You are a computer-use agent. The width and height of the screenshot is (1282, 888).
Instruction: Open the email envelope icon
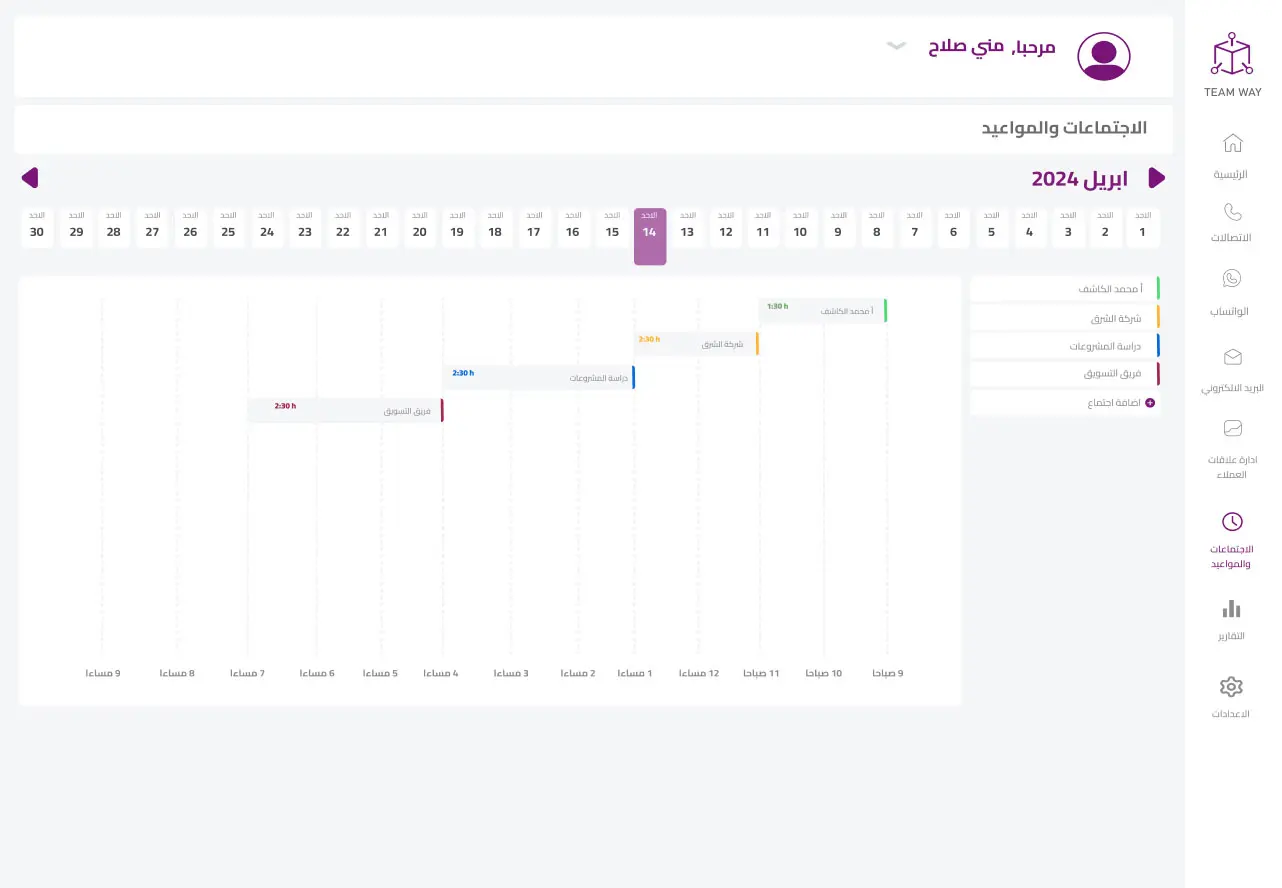pos(1232,357)
